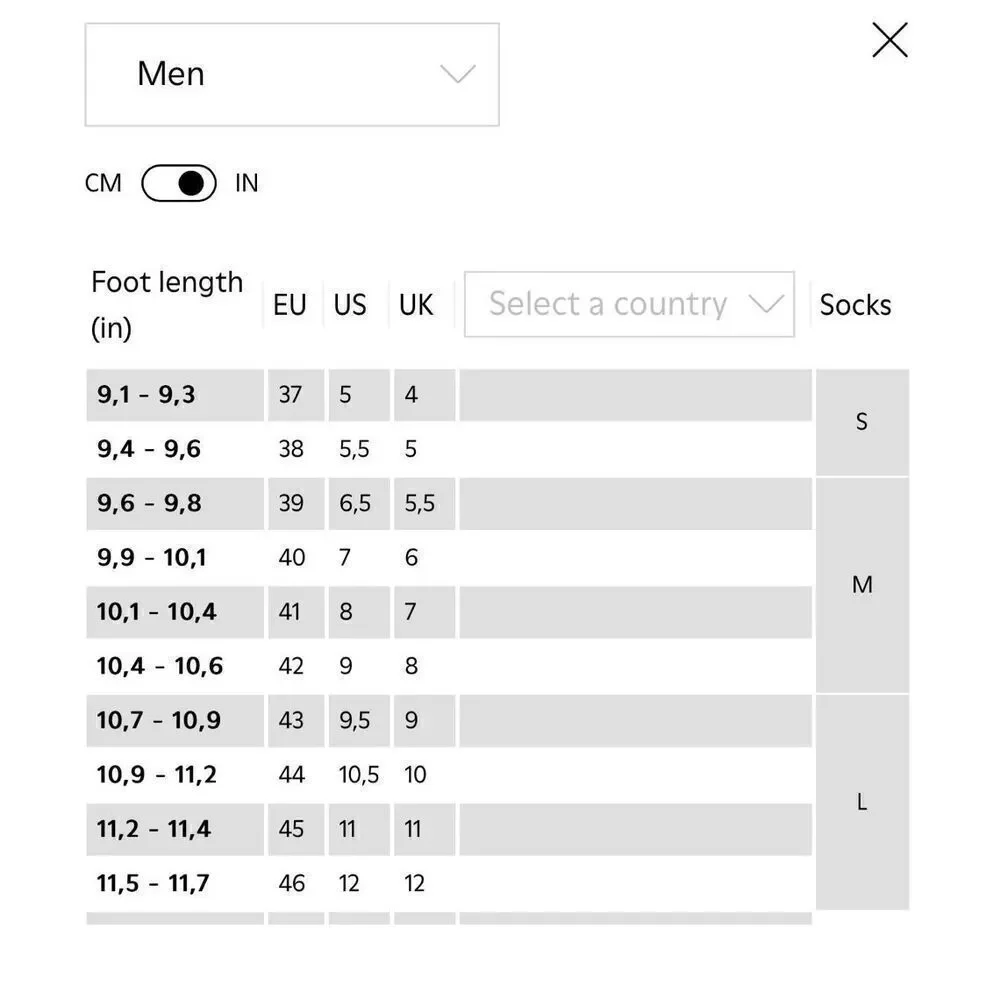Choose the sock size S cell
This screenshot has width=1000, height=1000.
pyautogui.click(x=862, y=422)
